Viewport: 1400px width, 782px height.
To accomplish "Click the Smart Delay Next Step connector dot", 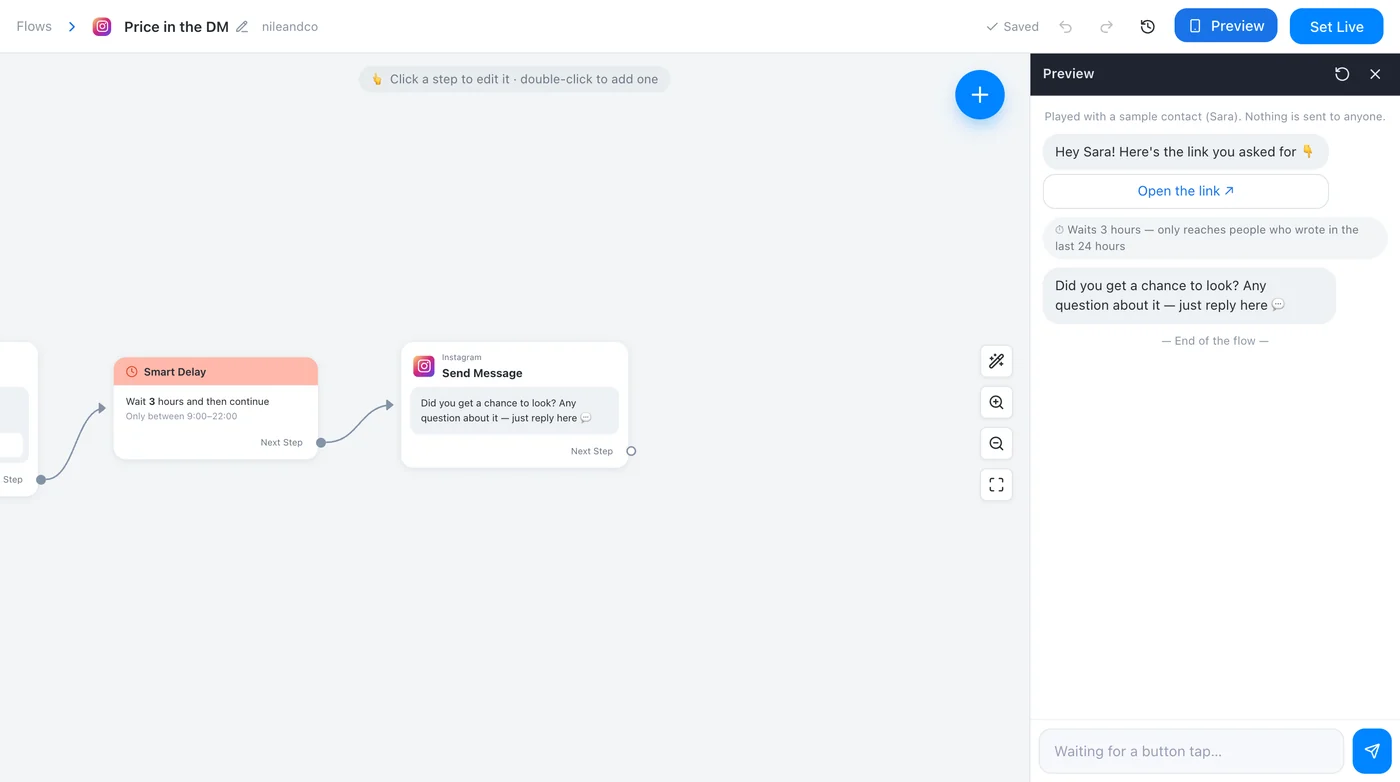I will [x=321, y=442].
